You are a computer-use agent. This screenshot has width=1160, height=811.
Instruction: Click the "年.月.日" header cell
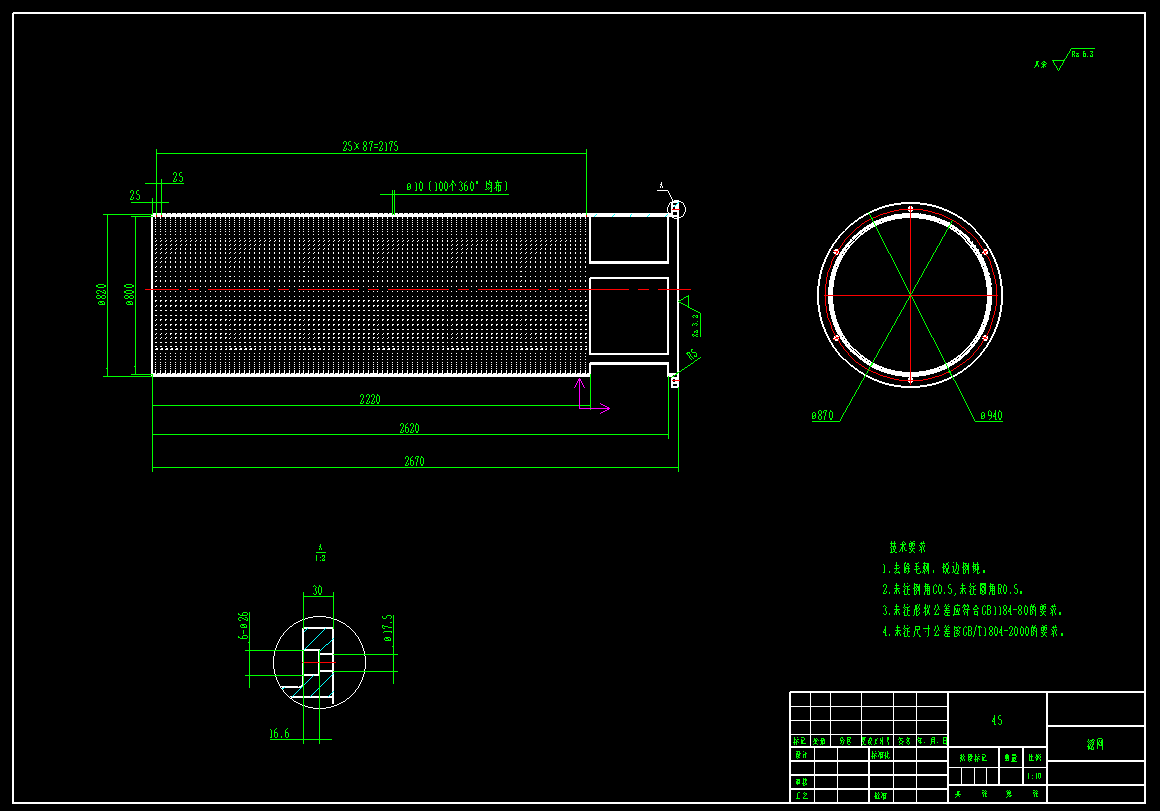click(x=932, y=741)
